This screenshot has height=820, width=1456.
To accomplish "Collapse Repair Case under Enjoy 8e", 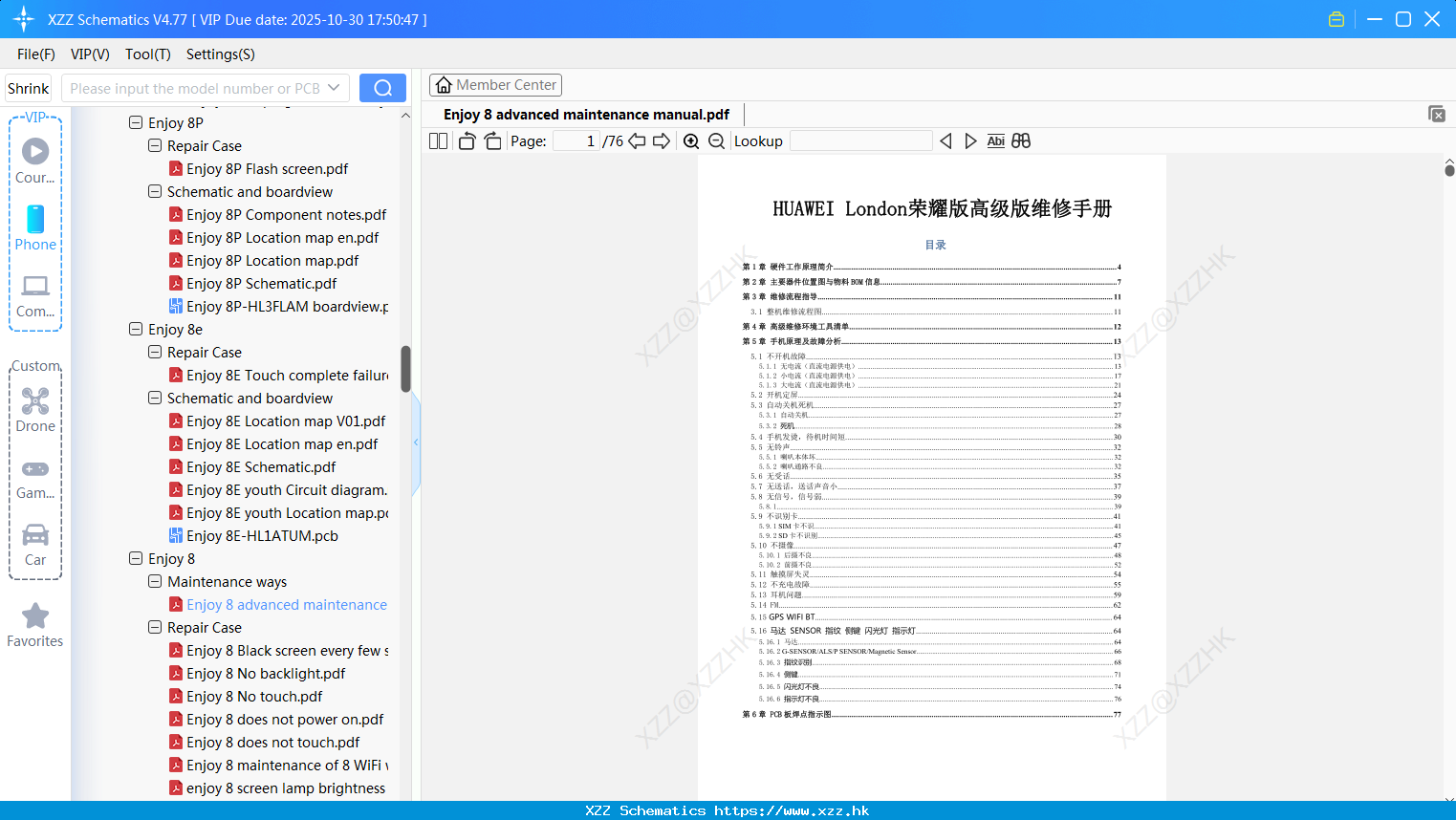I will (155, 352).
